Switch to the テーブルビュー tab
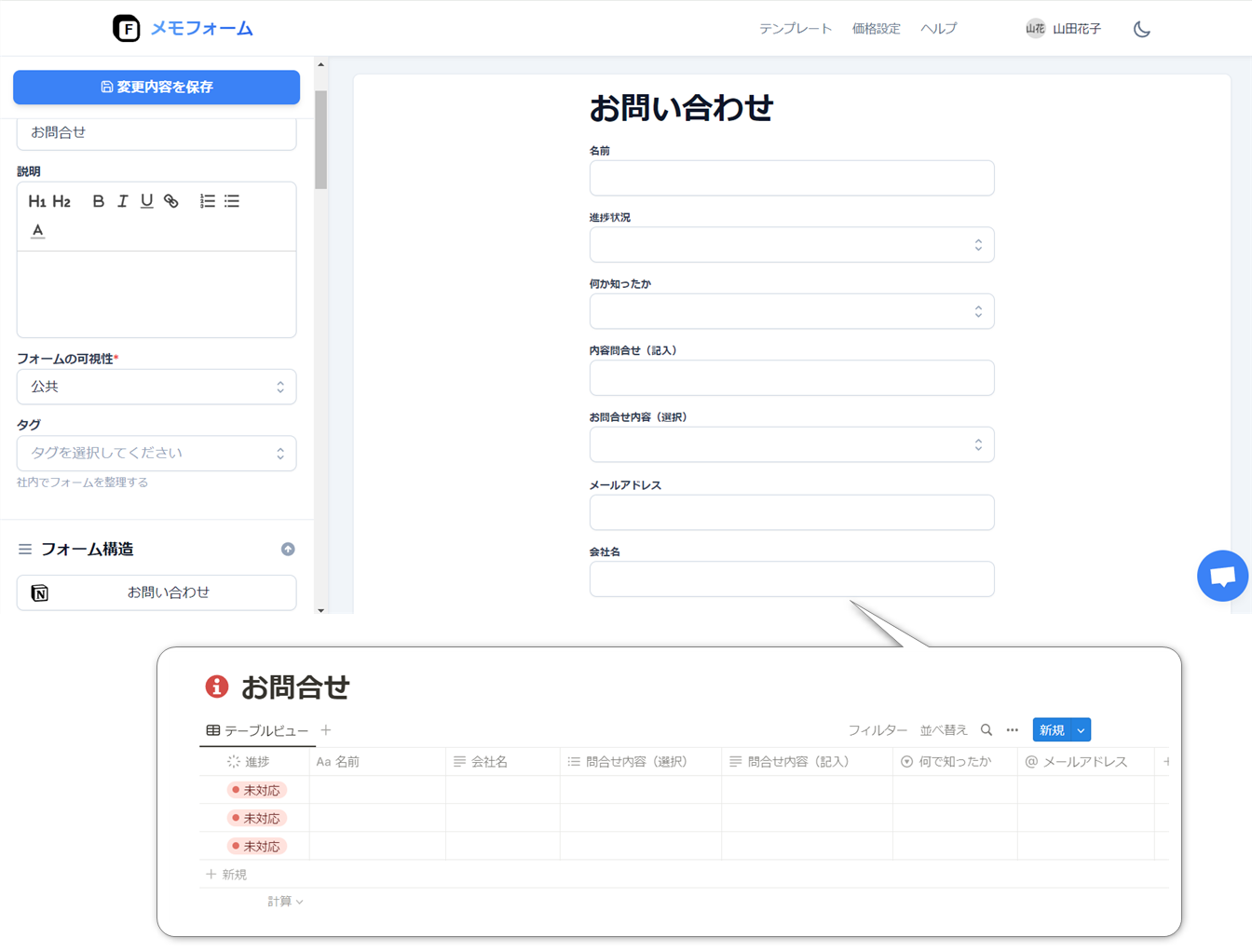Viewport: 1252px width, 952px height. (257, 730)
